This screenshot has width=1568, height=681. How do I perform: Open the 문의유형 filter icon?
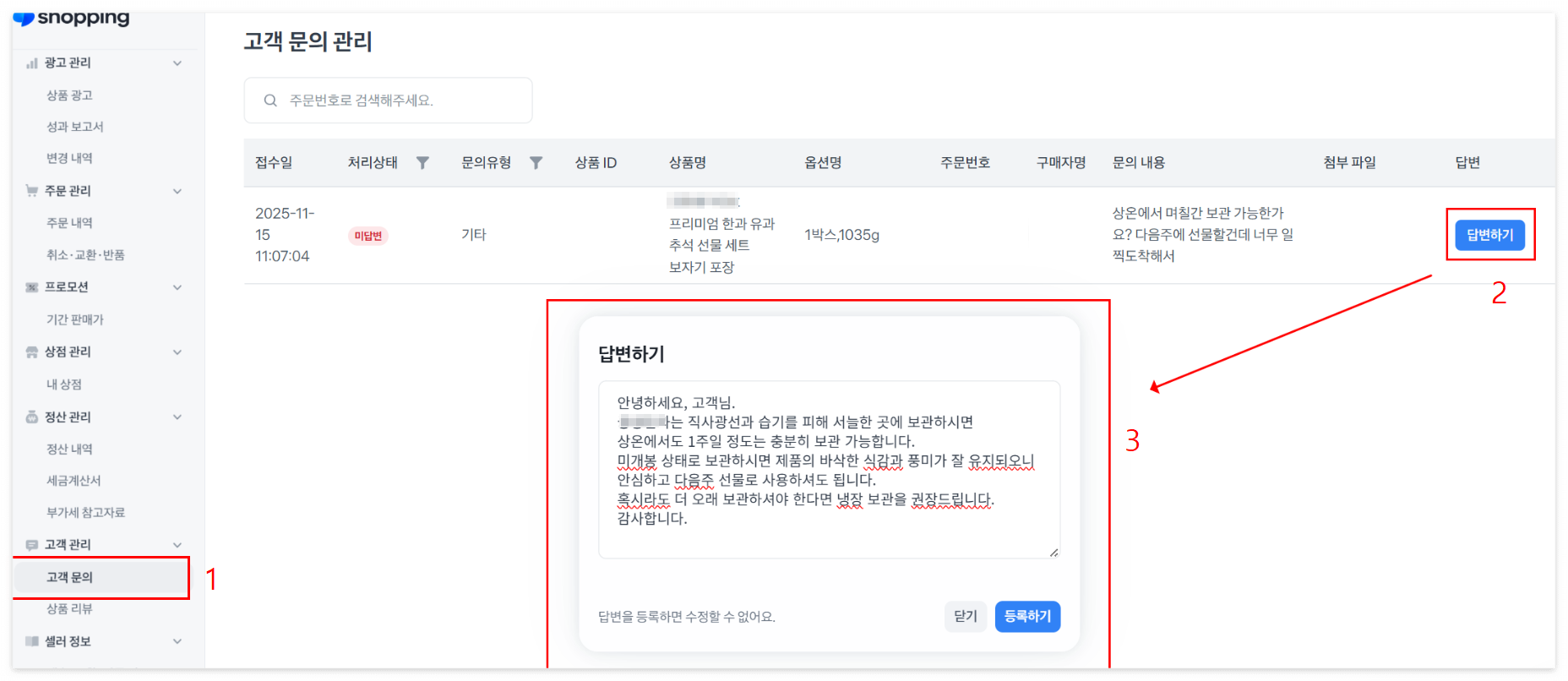pos(536,163)
